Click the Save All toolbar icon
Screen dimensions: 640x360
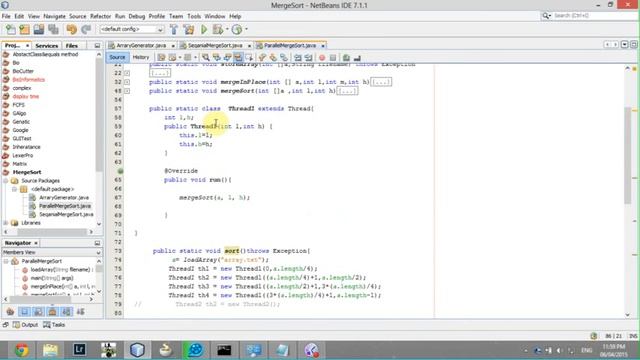53,29
